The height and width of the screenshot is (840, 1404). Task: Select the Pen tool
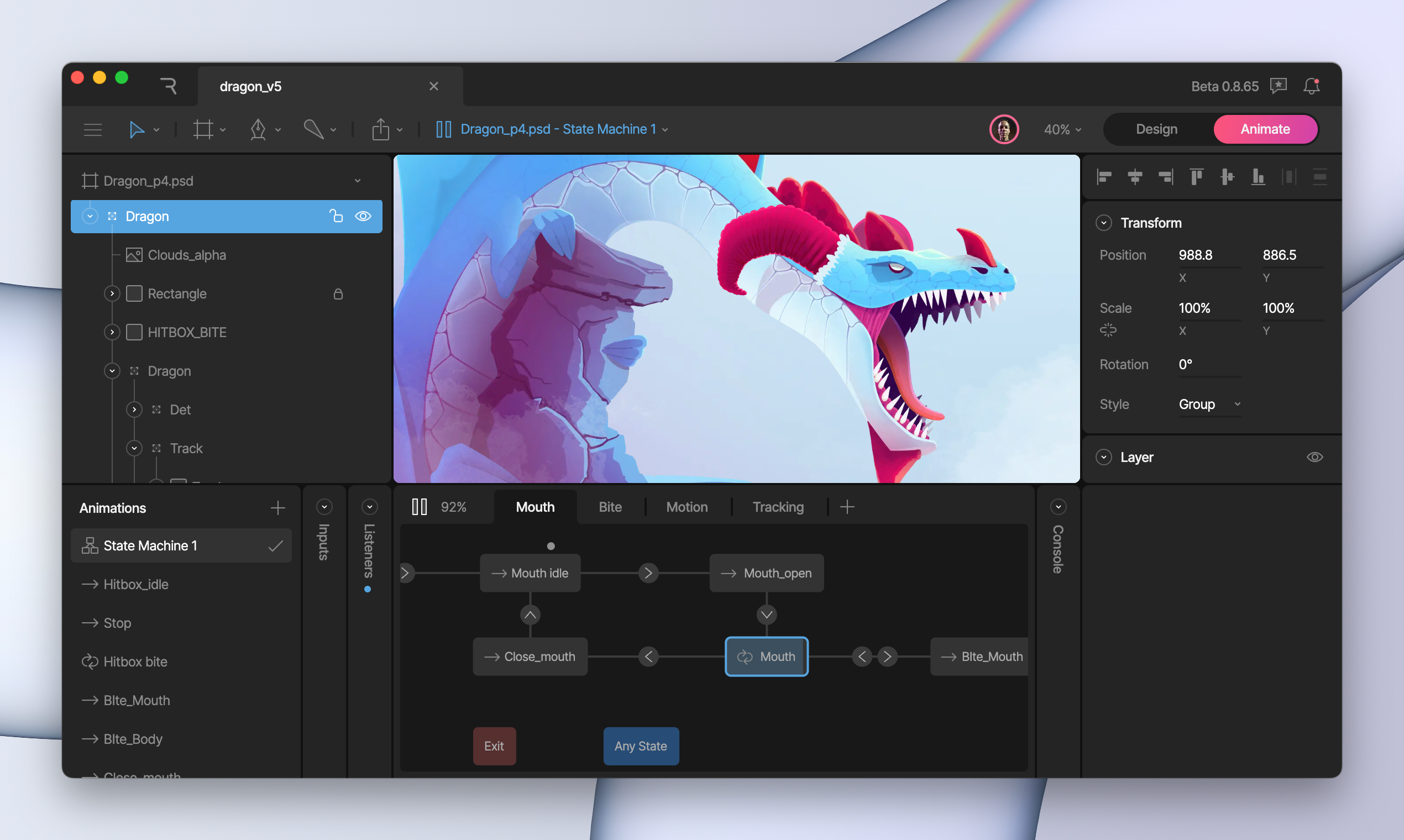pos(258,130)
